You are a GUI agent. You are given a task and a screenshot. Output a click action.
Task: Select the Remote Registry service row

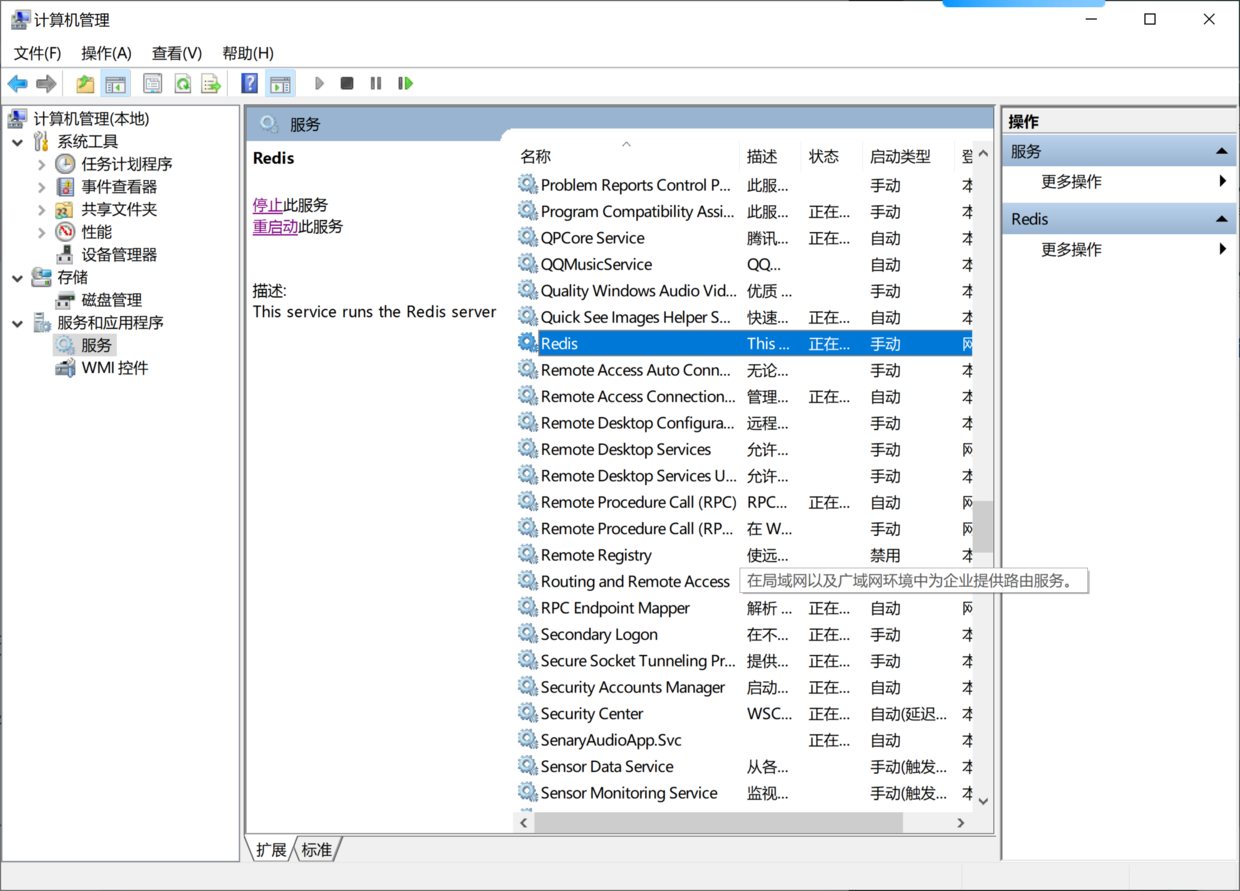[596, 555]
